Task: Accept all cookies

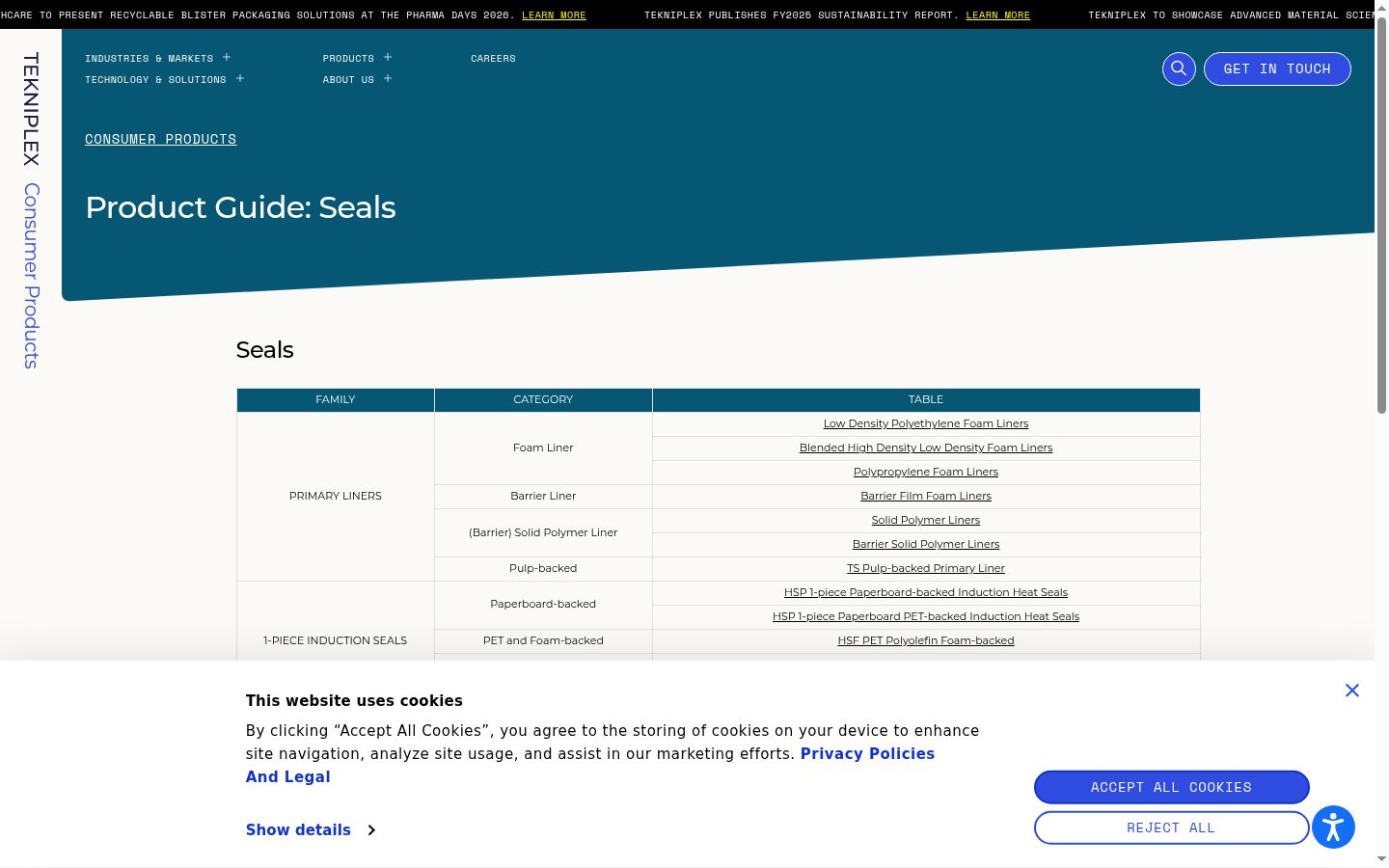Action: click(x=1172, y=787)
